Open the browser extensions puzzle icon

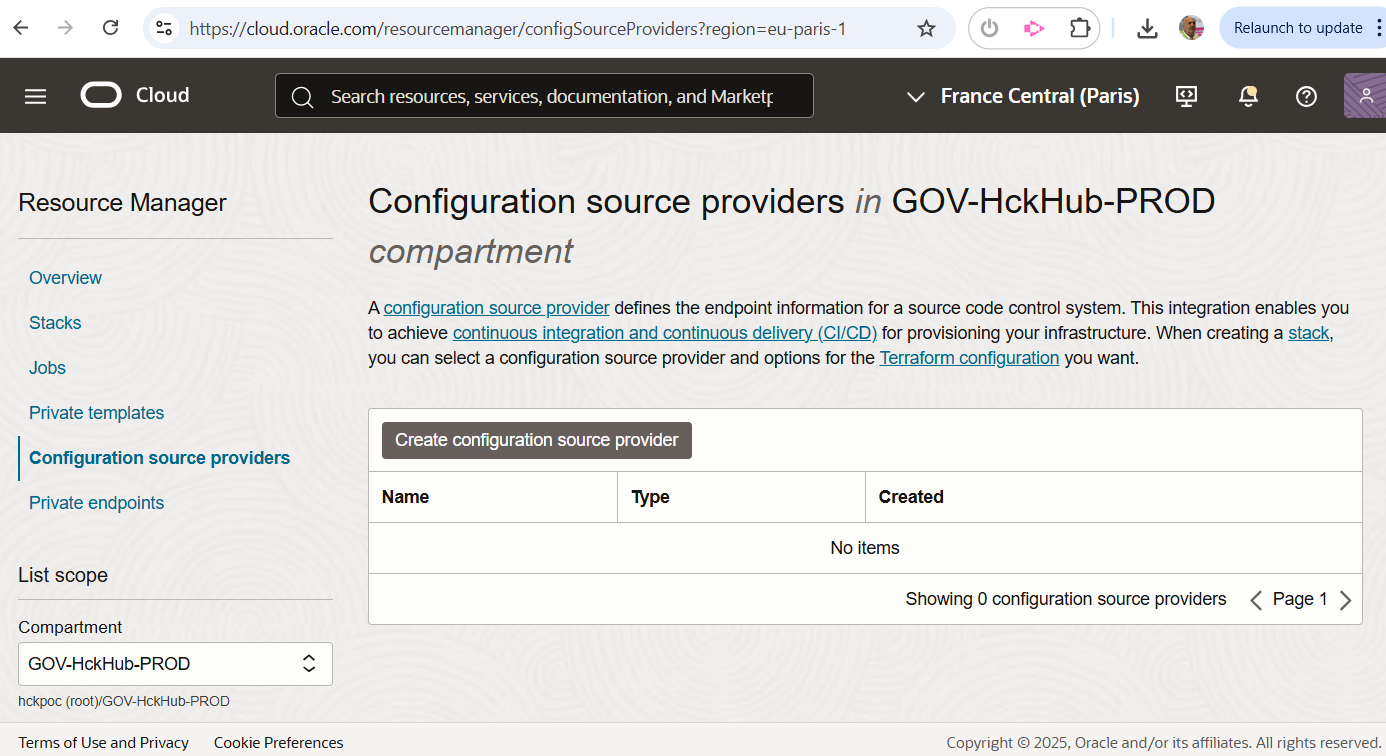coord(1079,28)
